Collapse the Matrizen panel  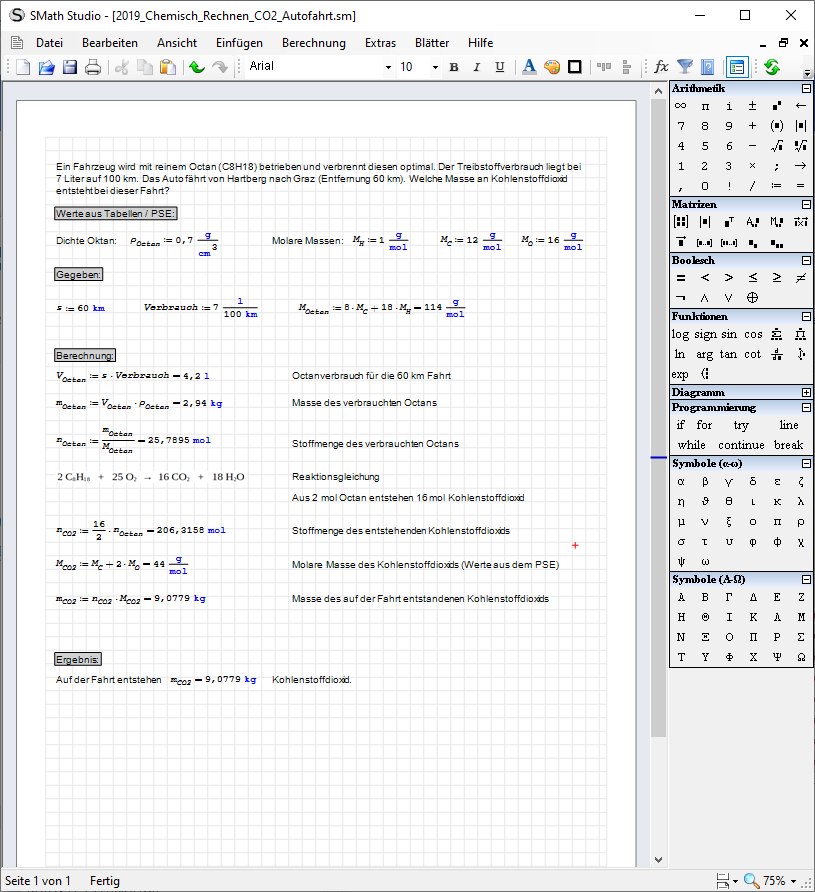pos(806,204)
